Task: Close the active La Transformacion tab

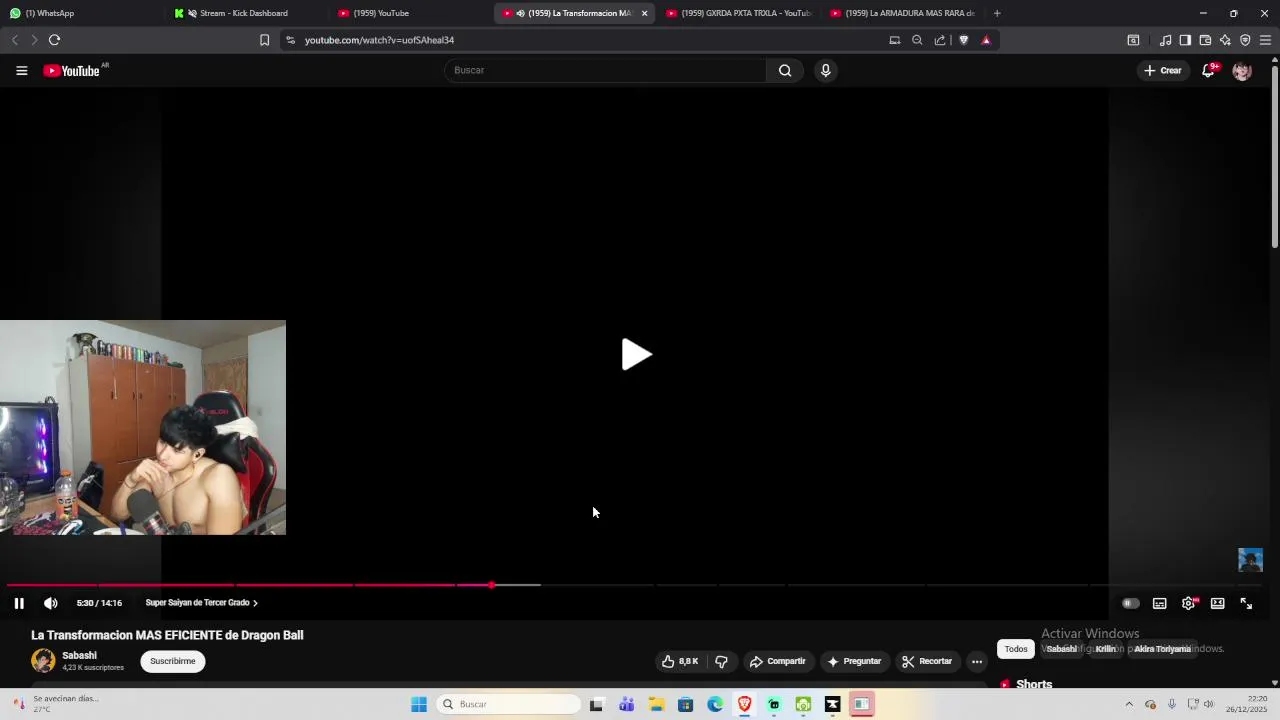Action: pos(644,13)
